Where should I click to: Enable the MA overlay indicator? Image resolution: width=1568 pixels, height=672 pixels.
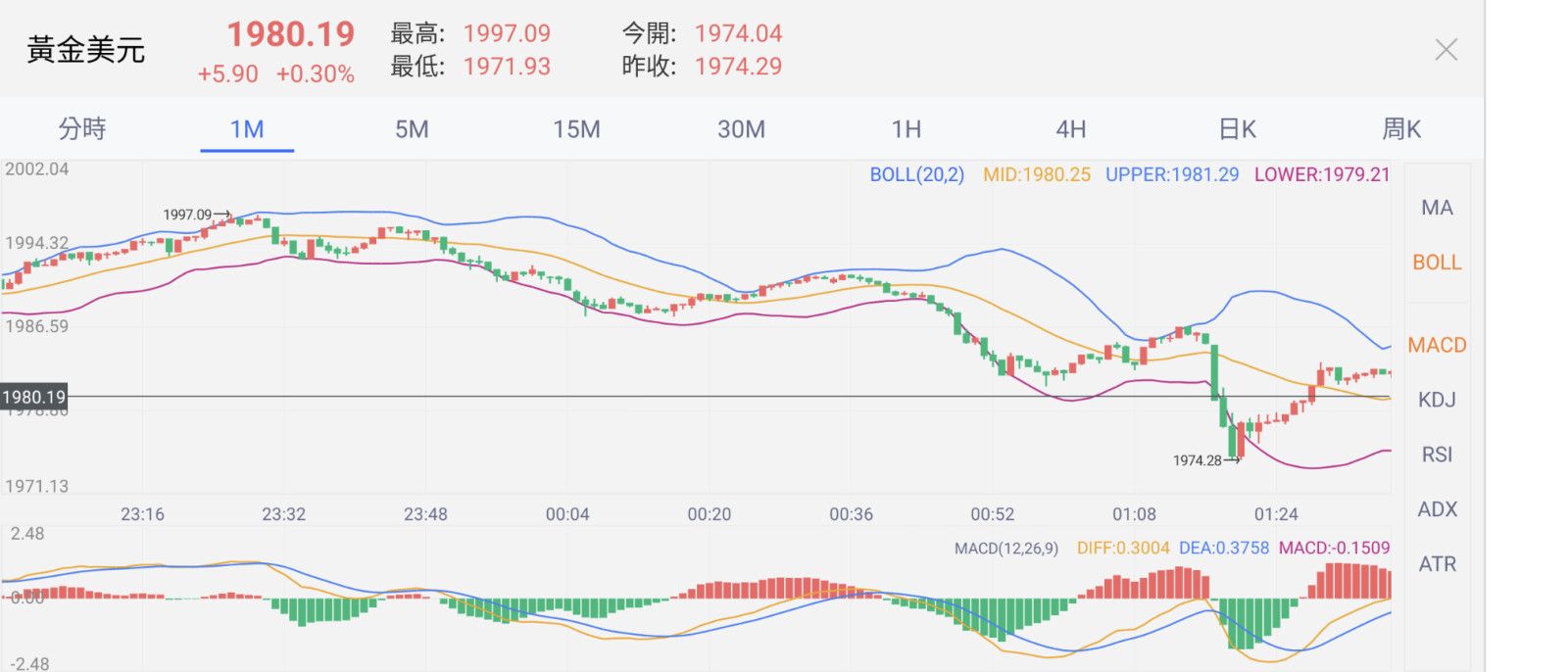(1437, 208)
